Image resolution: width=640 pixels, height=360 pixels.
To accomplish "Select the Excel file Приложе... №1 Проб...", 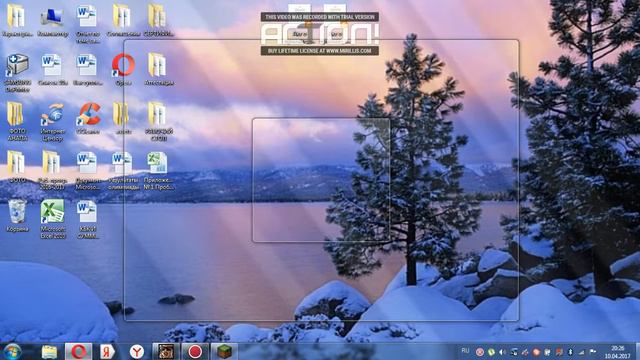I will point(158,171).
